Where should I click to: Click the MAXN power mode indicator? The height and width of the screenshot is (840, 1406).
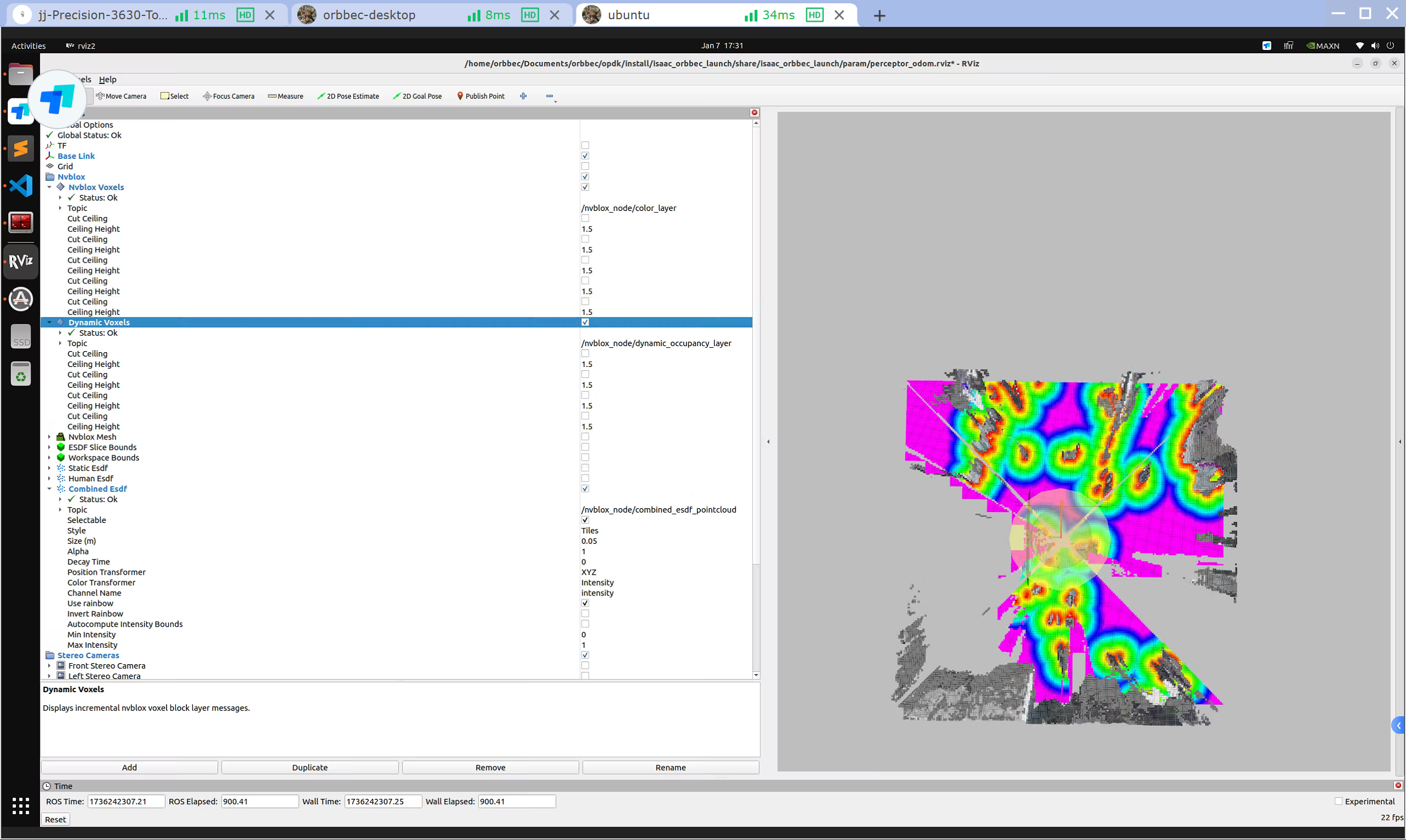pyautogui.click(x=1323, y=46)
